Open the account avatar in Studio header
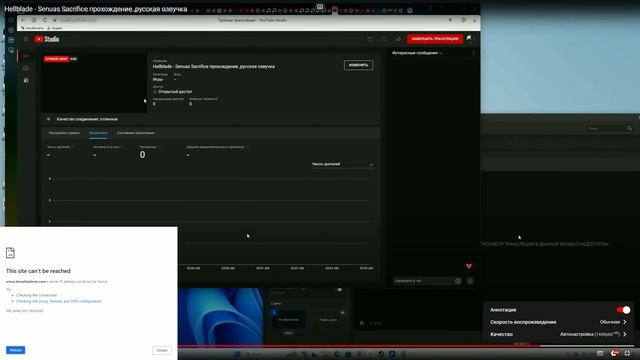Image resolution: width=640 pixels, height=360 pixels. [469, 38]
